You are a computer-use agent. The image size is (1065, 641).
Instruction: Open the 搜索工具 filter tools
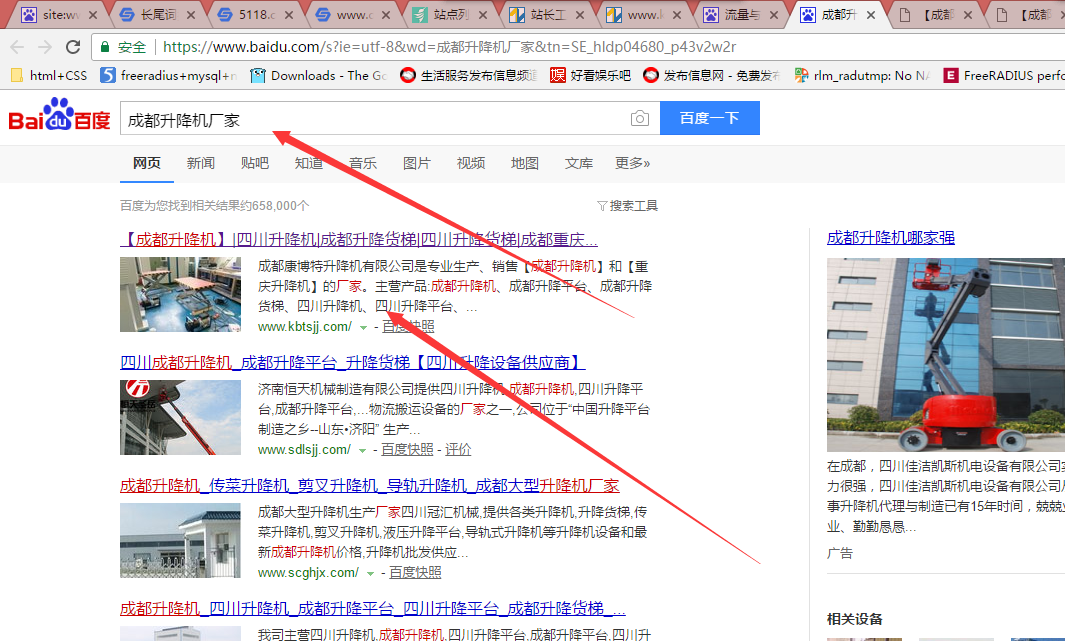coord(628,206)
